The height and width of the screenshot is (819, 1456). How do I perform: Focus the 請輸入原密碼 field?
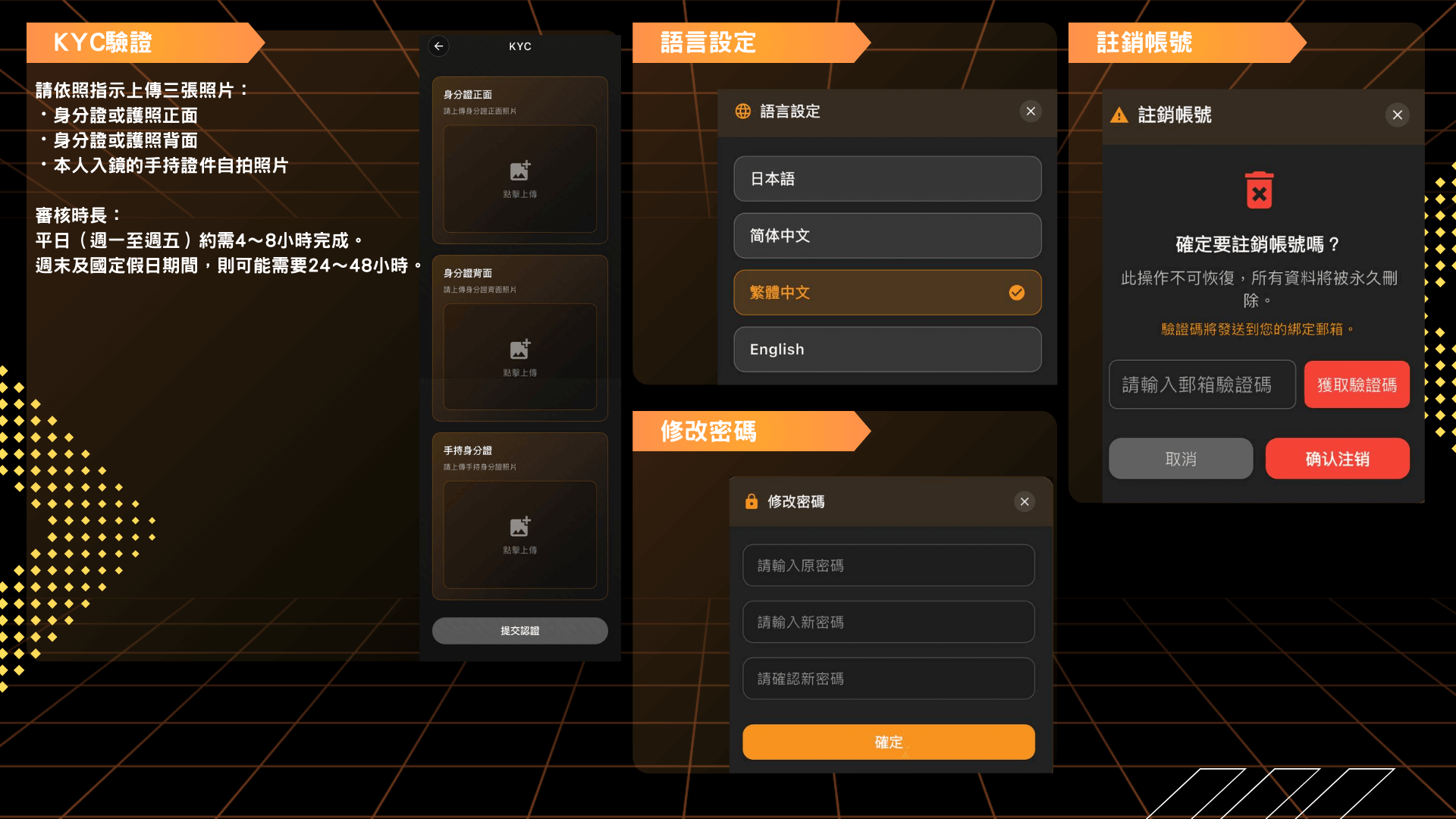[x=889, y=566]
